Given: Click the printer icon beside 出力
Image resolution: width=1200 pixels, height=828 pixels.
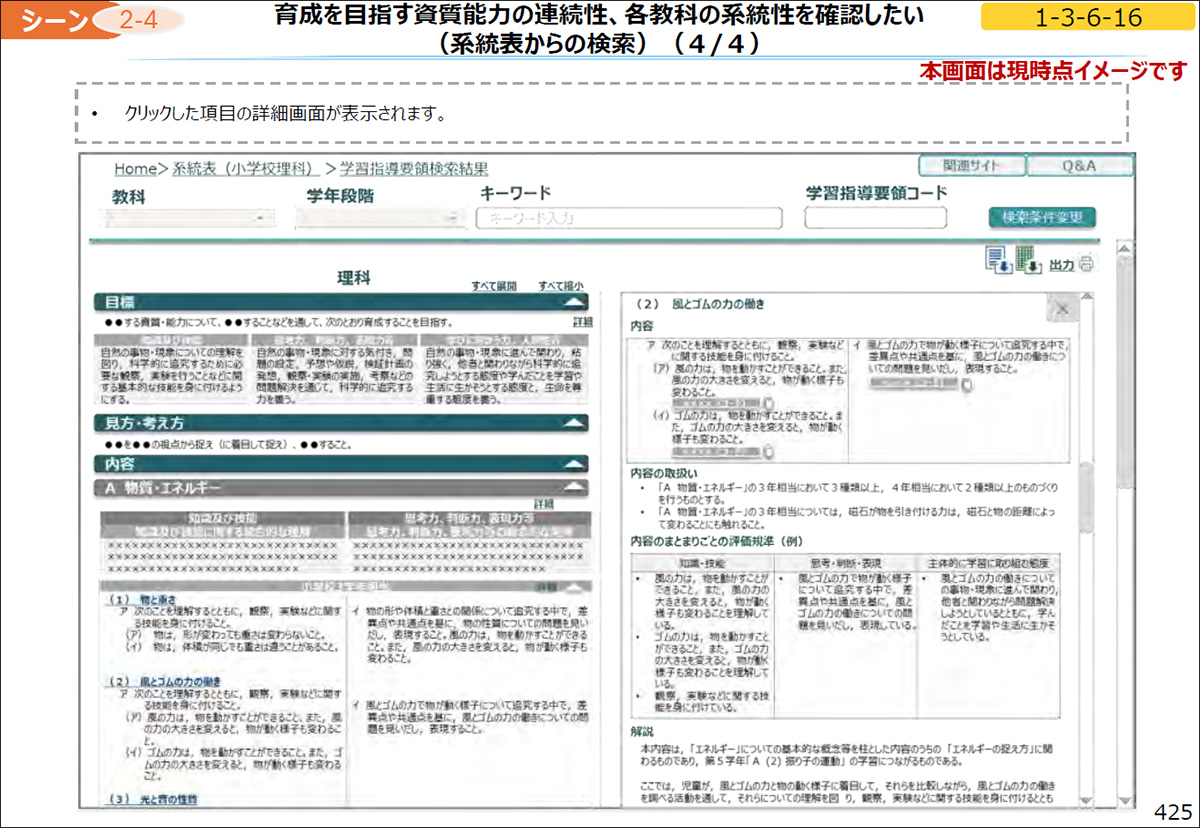Looking at the screenshot, I should [x=1087, y=266].
